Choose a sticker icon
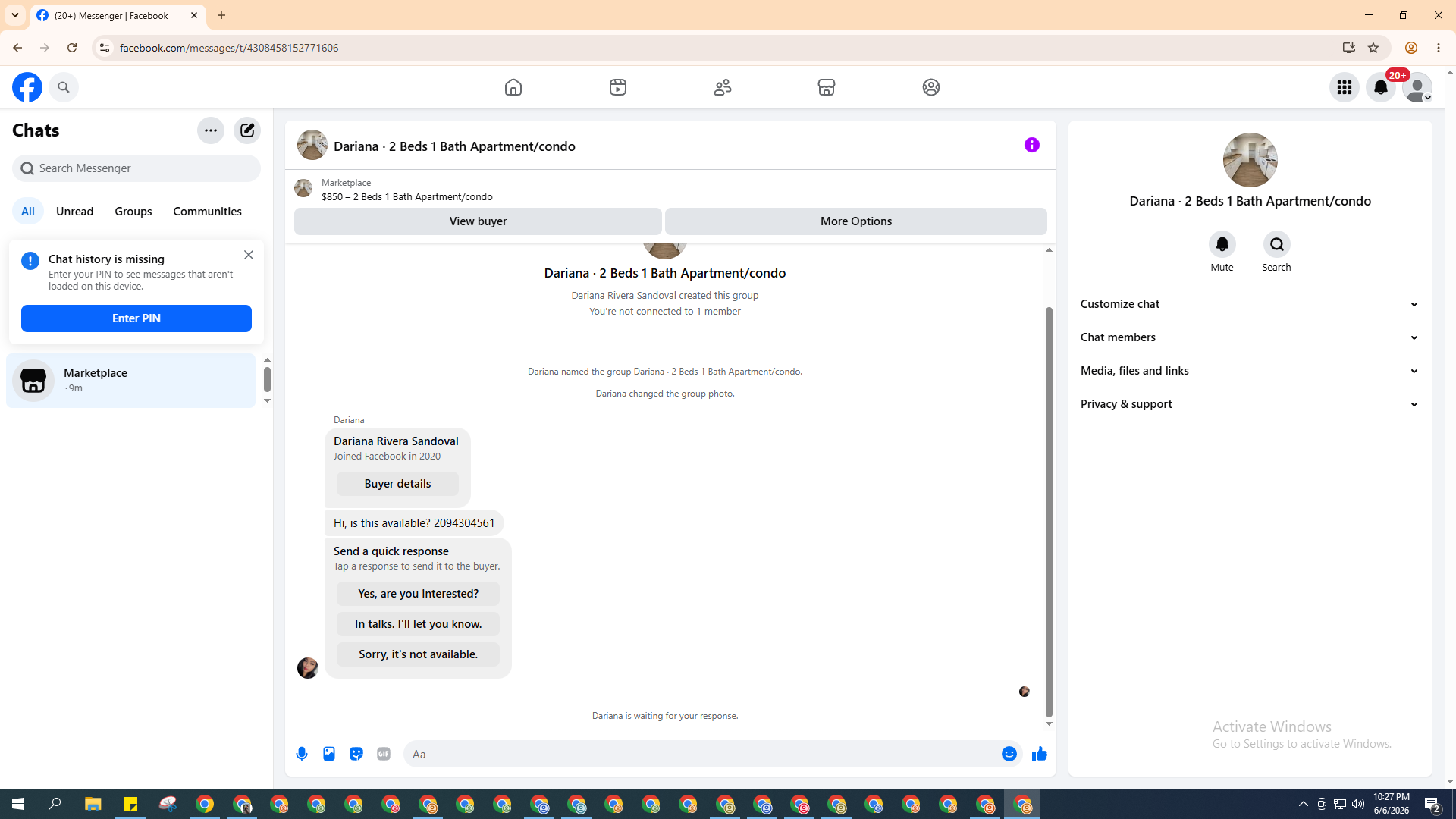Image resolution: width=1456 pixels, height=819 pixels. [356, 754]
